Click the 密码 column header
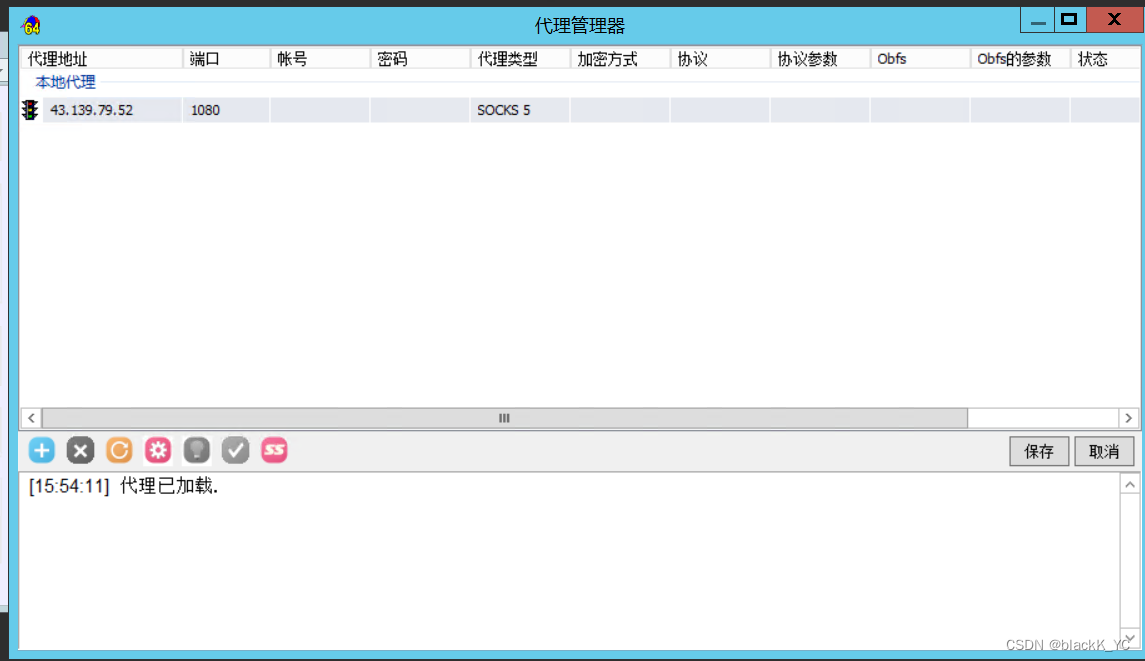This screenshot has width=1145, height=661. pos(420,59)
